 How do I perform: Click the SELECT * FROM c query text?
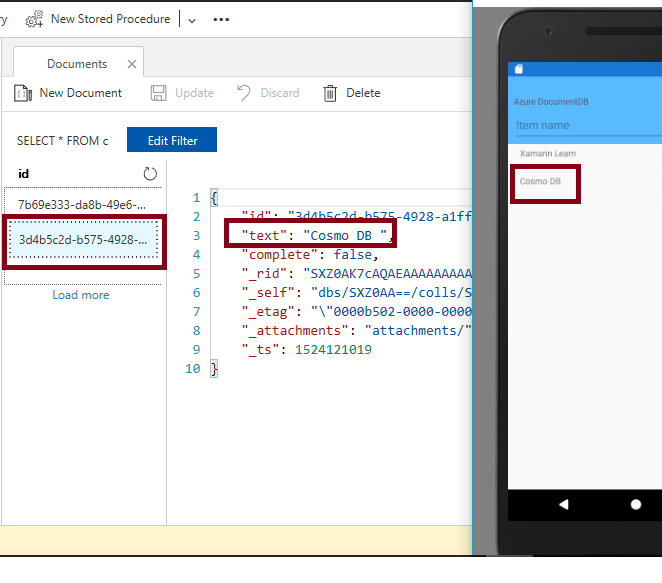click(x=62, y=141)
